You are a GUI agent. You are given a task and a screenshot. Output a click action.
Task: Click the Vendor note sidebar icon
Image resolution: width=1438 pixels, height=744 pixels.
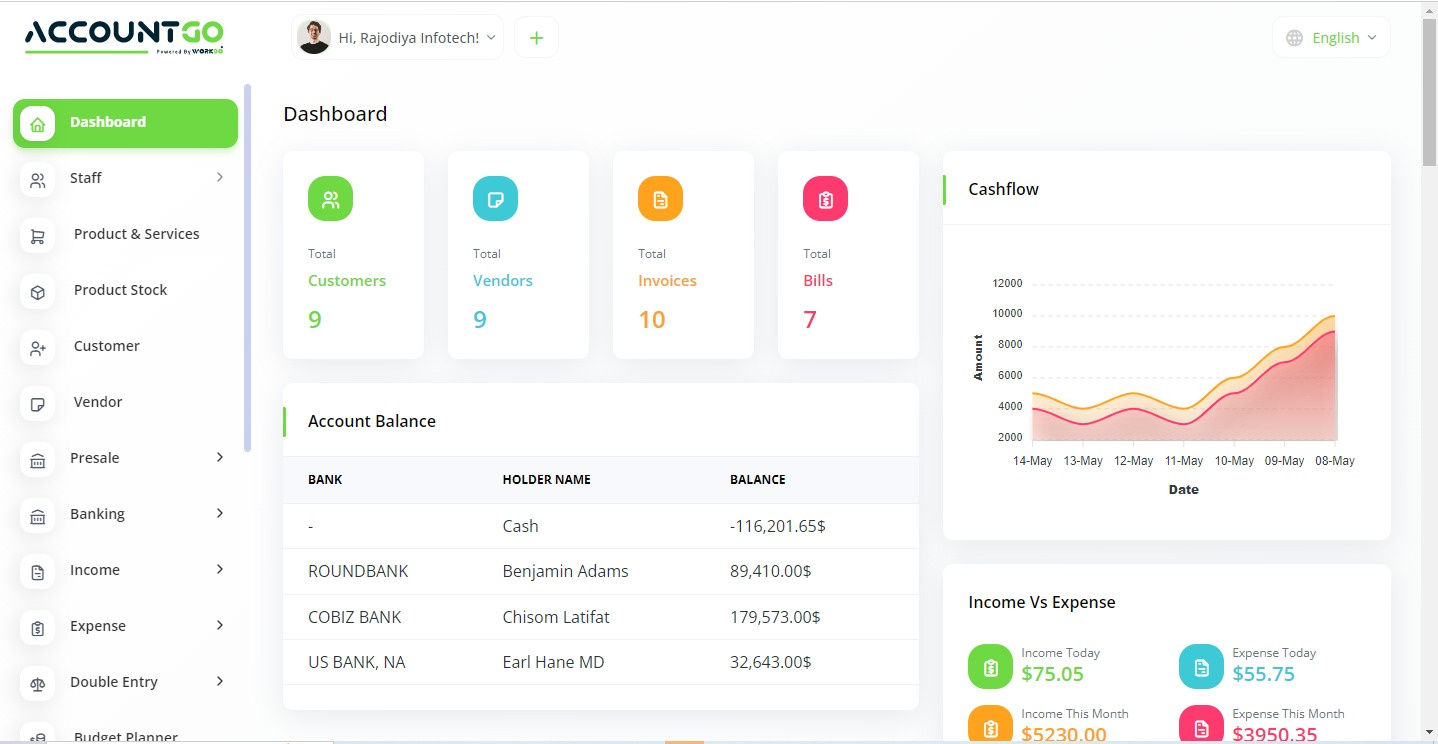click(x=38, y=405)
